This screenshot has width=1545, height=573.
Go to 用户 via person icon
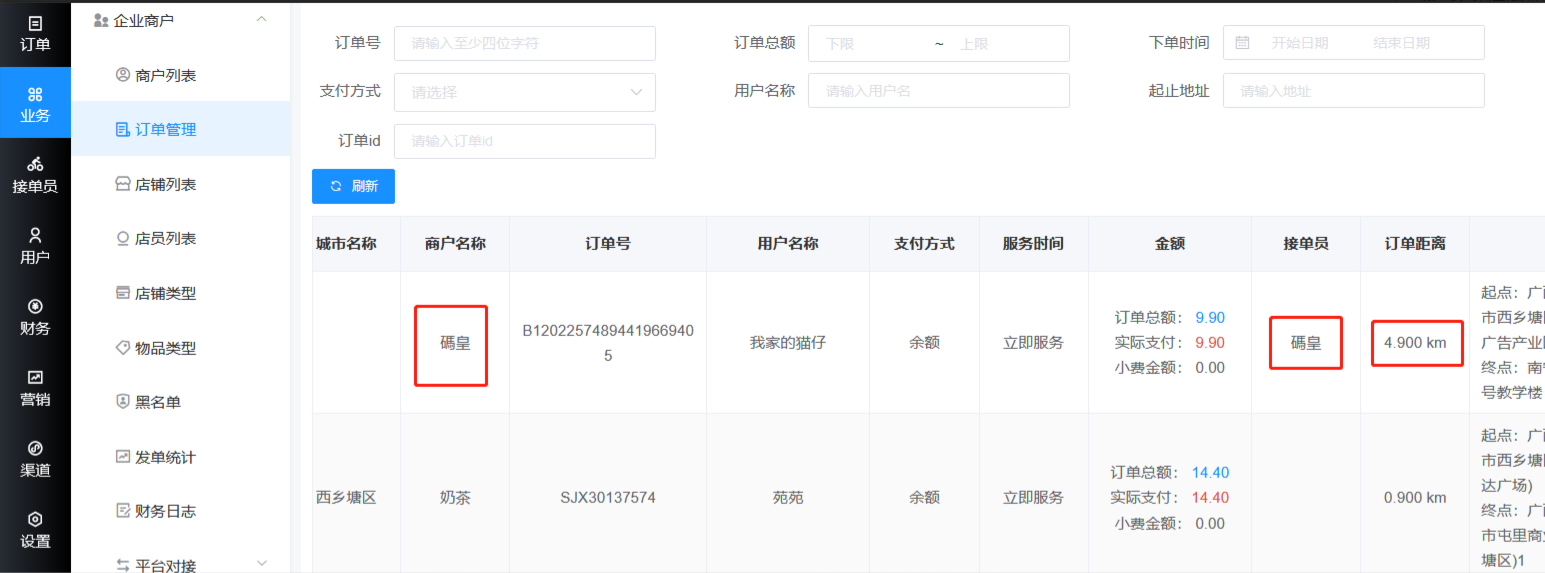(x=35, y=235)
